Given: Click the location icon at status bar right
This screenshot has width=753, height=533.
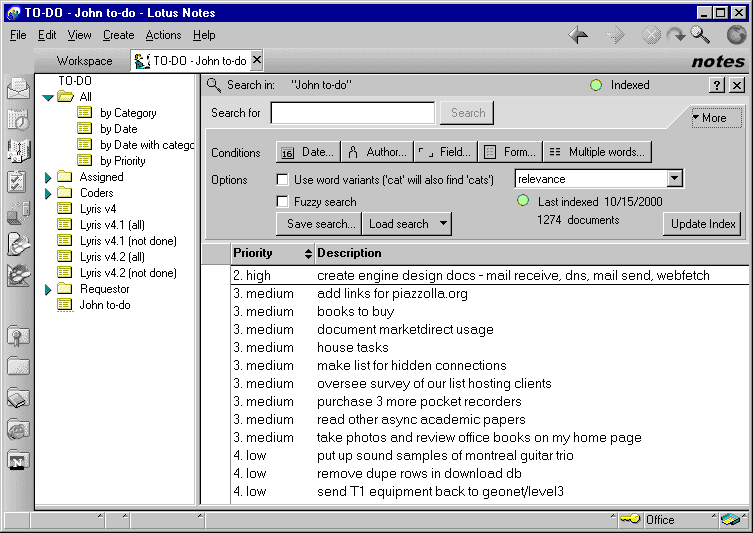Looking at the screenshot, I should [x=730, y=519].
